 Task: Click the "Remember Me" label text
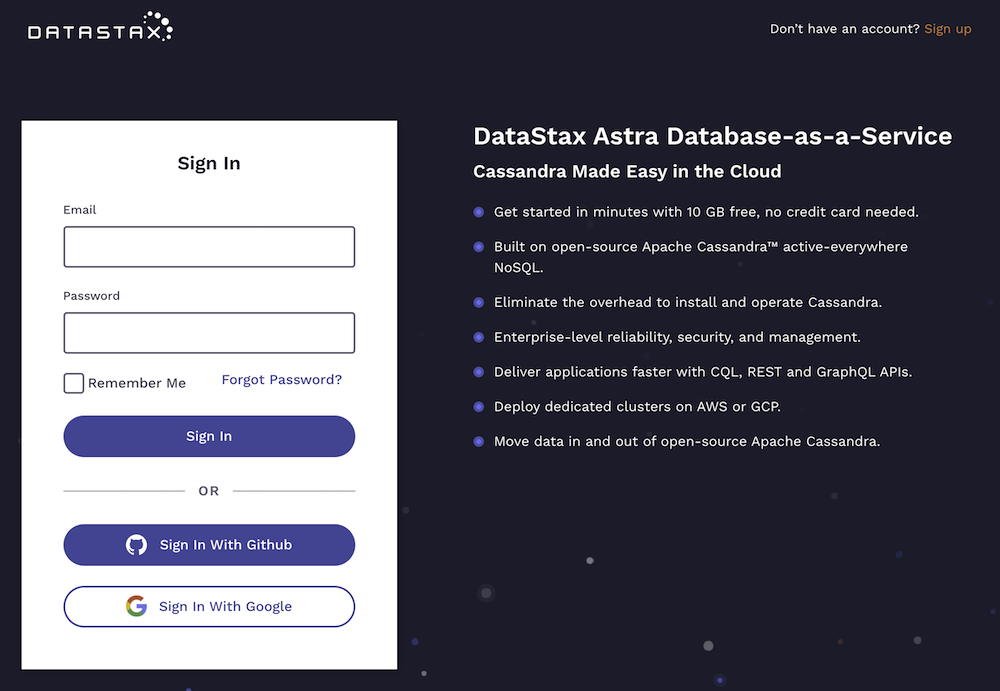[x=137, y=383]
